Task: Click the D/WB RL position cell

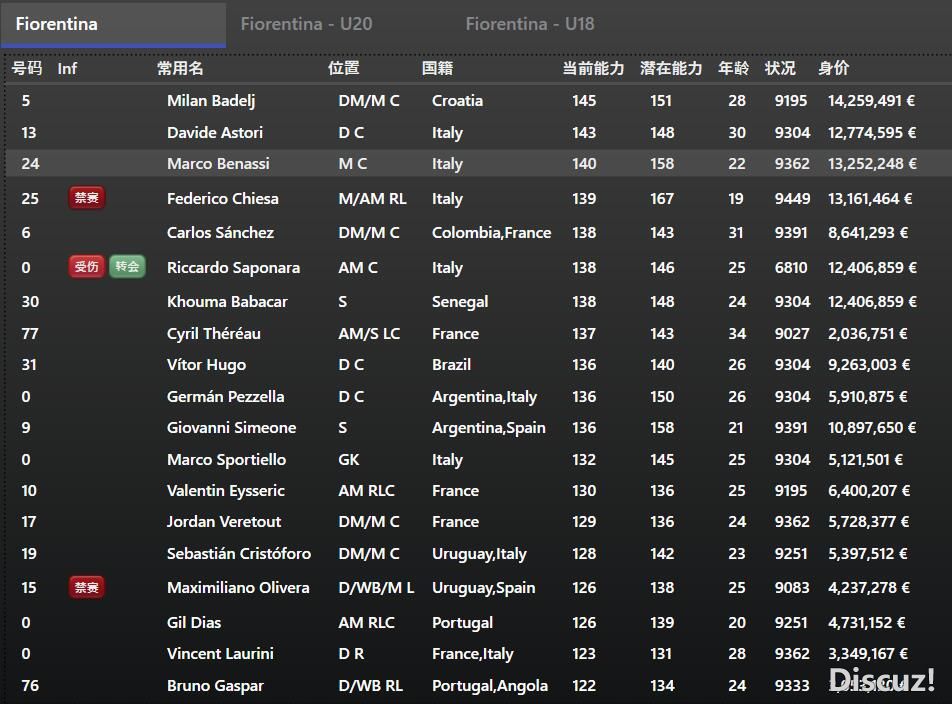Action: [x=370, y=686]
